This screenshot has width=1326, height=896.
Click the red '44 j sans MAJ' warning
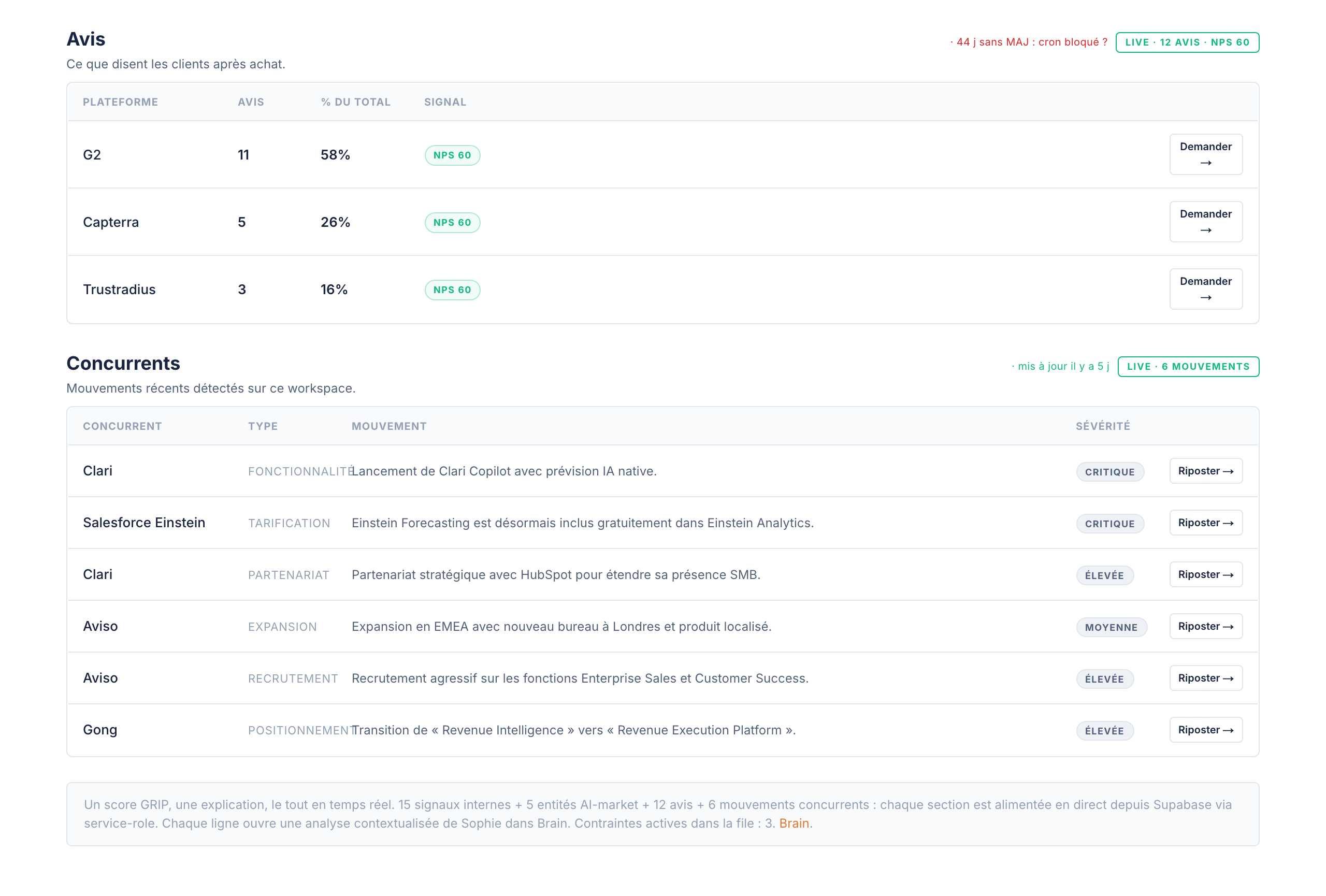coord(1029,42)
